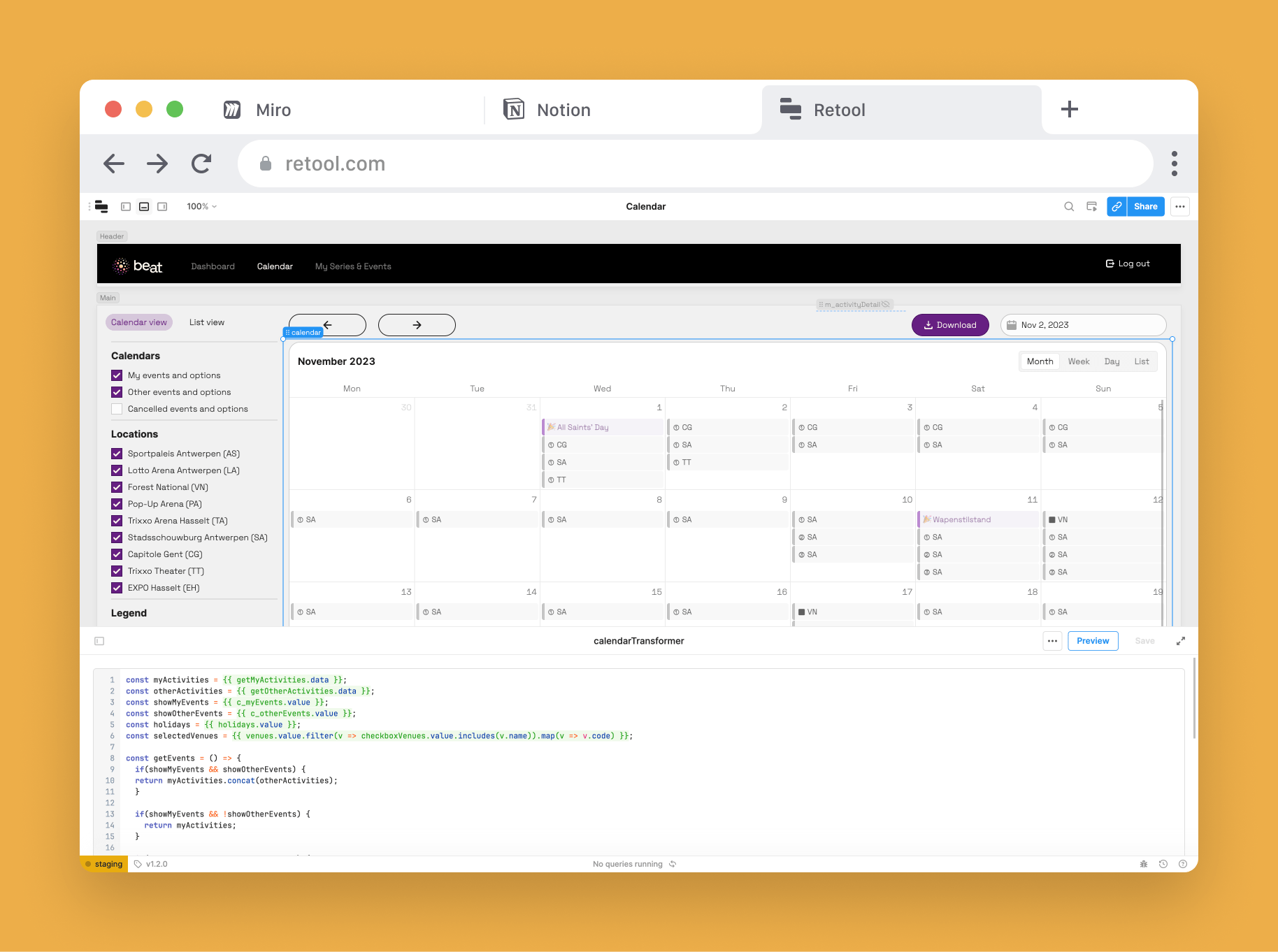Click the lock icon in address bar
This screenshot has height=952, width=1278.
[266, 164]
